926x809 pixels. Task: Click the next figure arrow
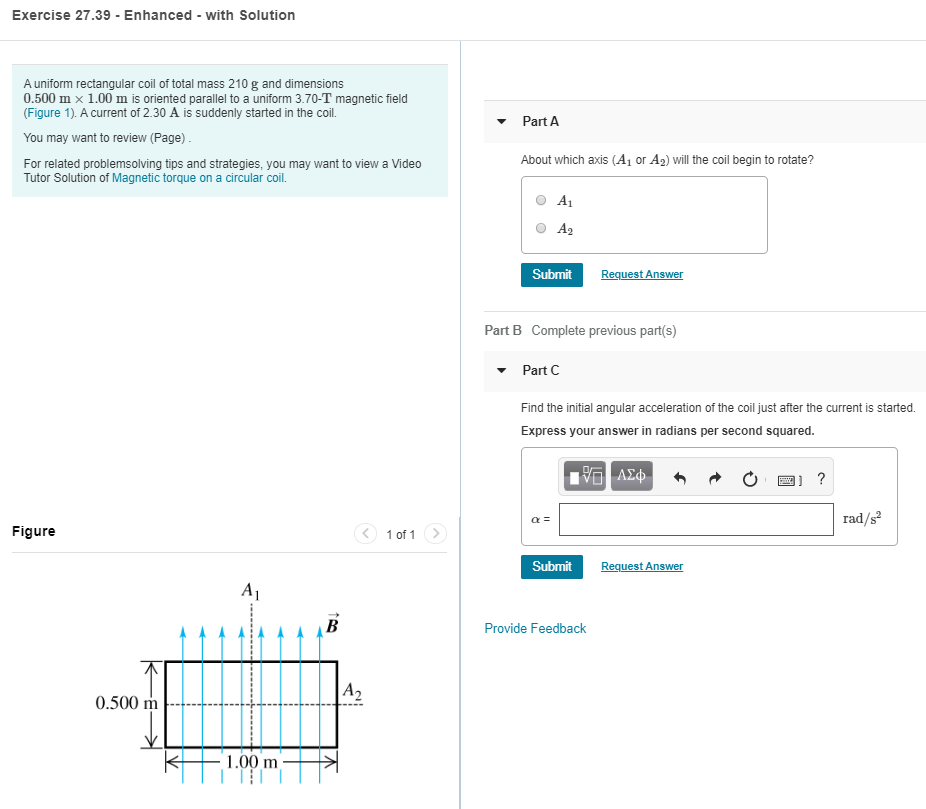[436, 534]
